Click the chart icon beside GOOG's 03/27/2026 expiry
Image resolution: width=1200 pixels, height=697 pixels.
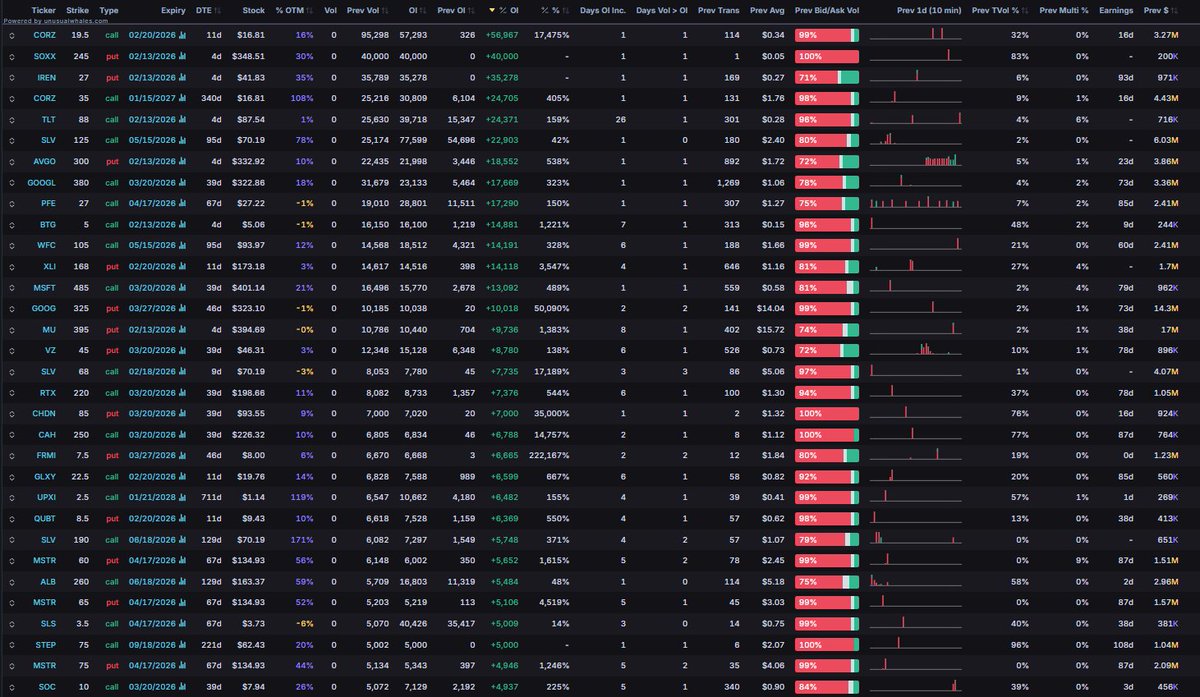point(183,308)
